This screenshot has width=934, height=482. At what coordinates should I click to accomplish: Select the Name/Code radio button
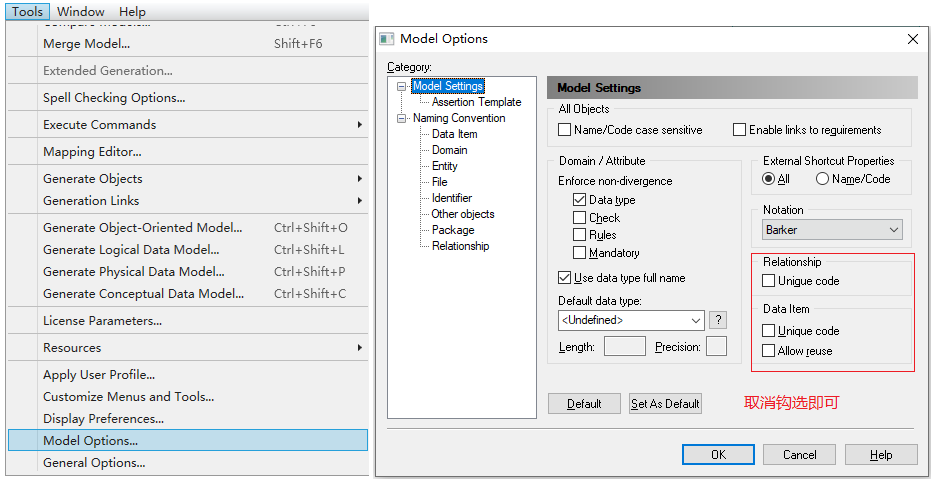pos(822,179)
